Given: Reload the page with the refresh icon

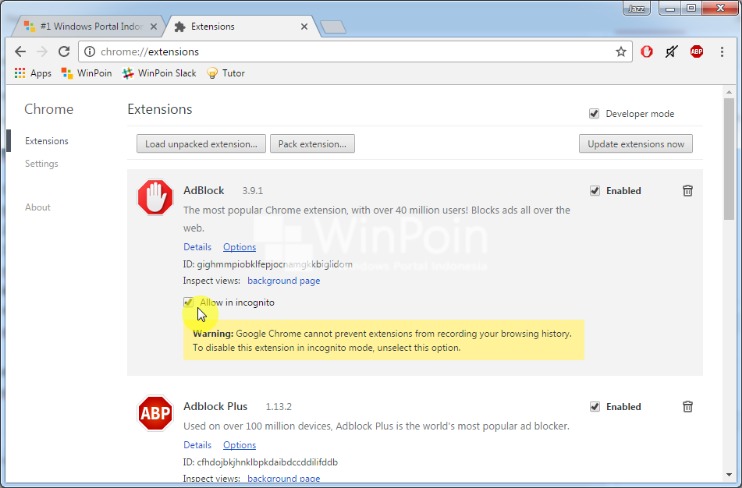Looking at the screenshot, I should (64, 52).
